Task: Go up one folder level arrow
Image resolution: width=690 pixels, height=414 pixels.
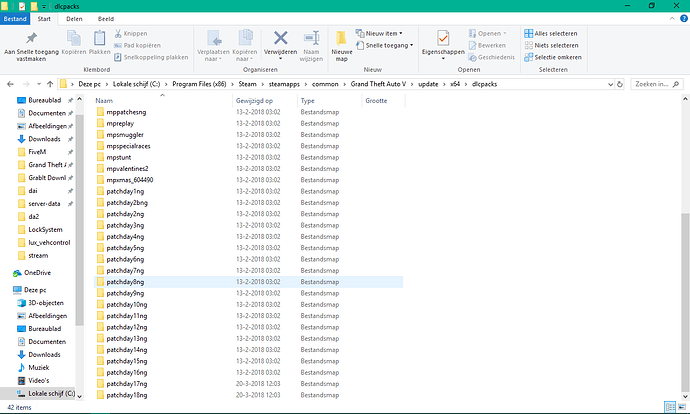Action: pyautogui.click(x=50, y=84)
